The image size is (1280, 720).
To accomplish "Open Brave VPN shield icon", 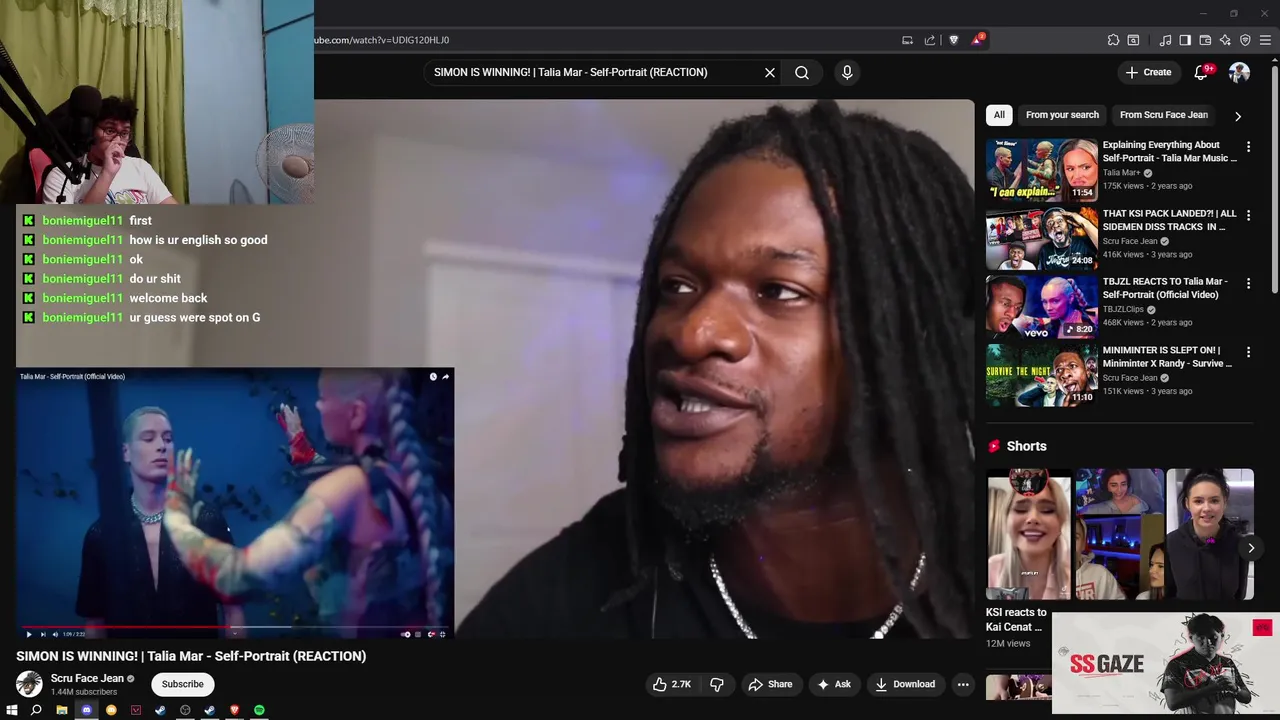I will click(x=1245, y=40).
